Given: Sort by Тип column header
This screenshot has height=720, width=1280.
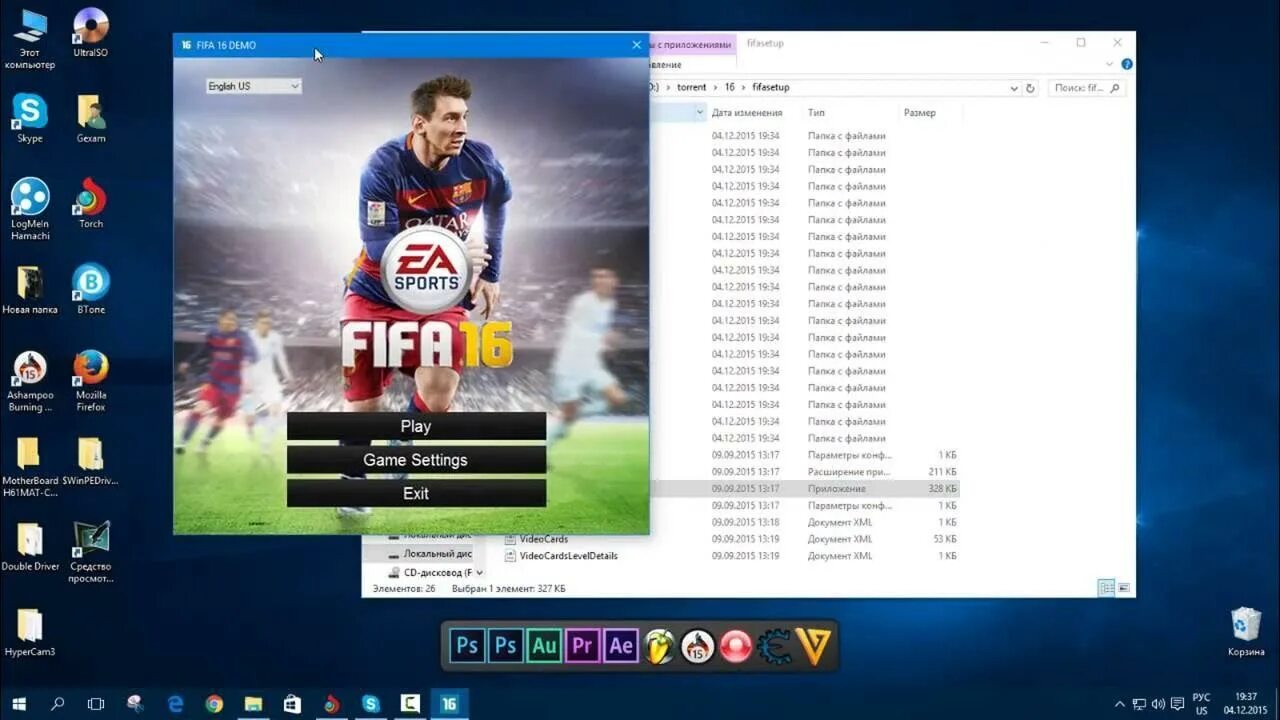Looking at the screenshot, I should (816, 113).
